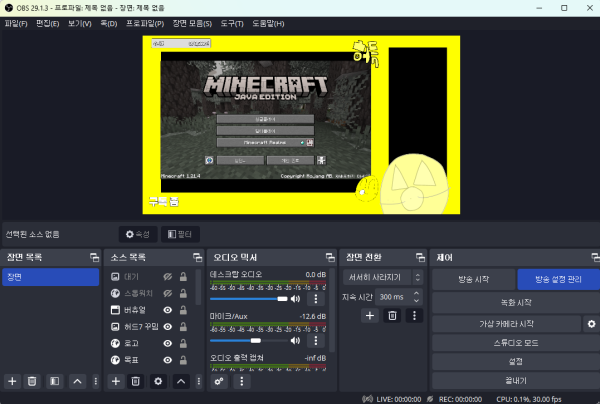Image resolution: width=600 pixels, height=404 pixels.
Task: Hide the 버츄얼 source
Action: [168, 310]
